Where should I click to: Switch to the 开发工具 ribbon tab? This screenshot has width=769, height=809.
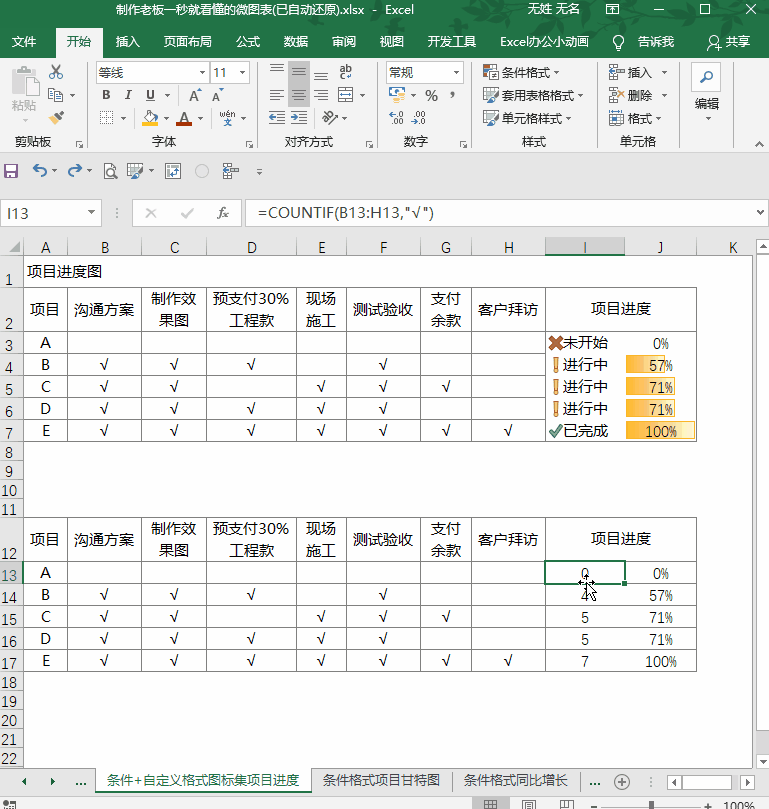(452, 41)
